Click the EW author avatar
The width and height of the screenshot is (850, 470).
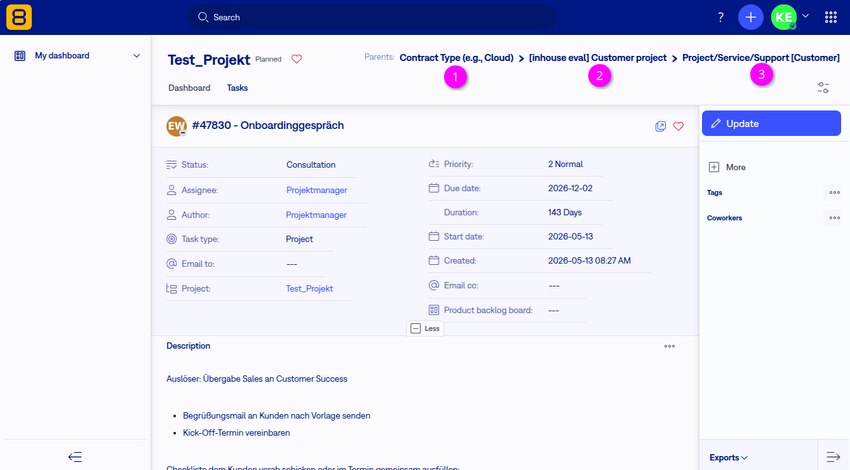coord(176,126)
